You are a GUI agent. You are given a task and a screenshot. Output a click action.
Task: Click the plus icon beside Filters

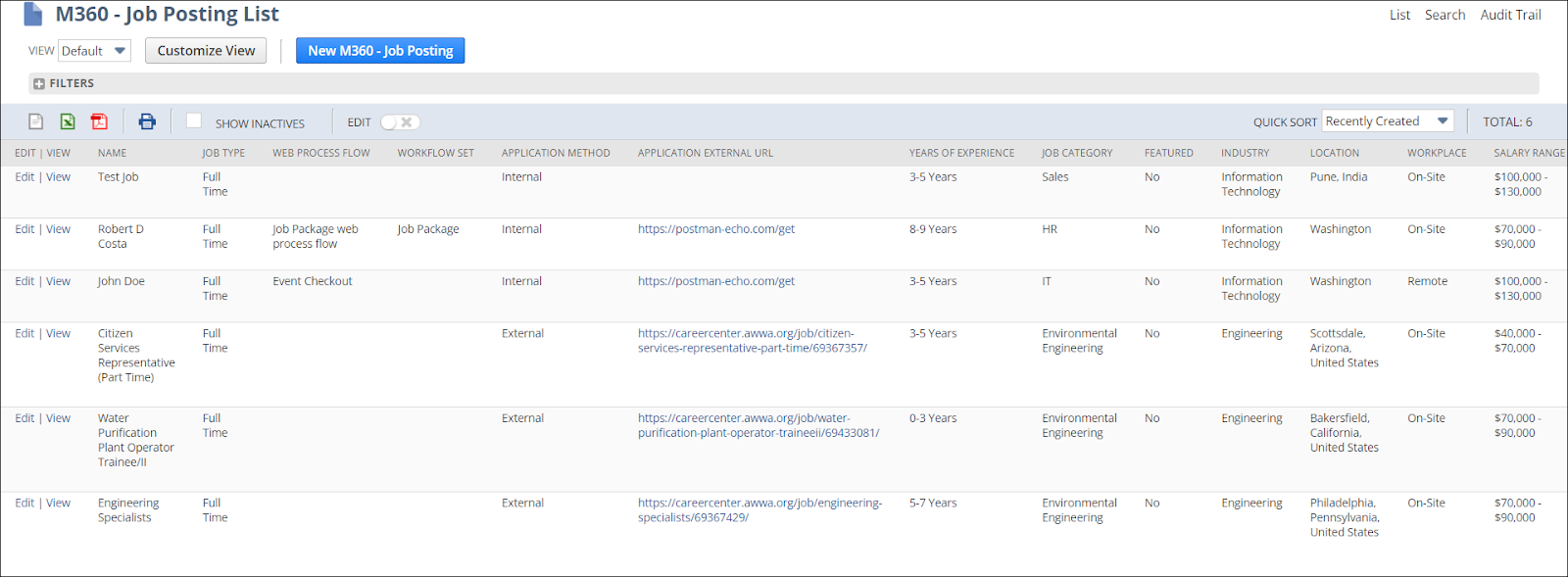coord(39,84)
